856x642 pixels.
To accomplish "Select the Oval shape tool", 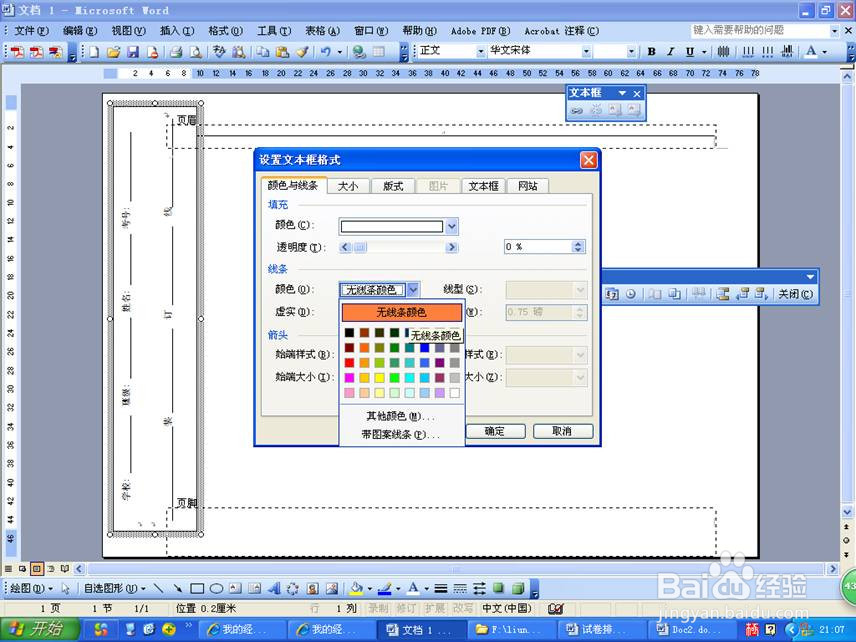I will pos(216,588).
